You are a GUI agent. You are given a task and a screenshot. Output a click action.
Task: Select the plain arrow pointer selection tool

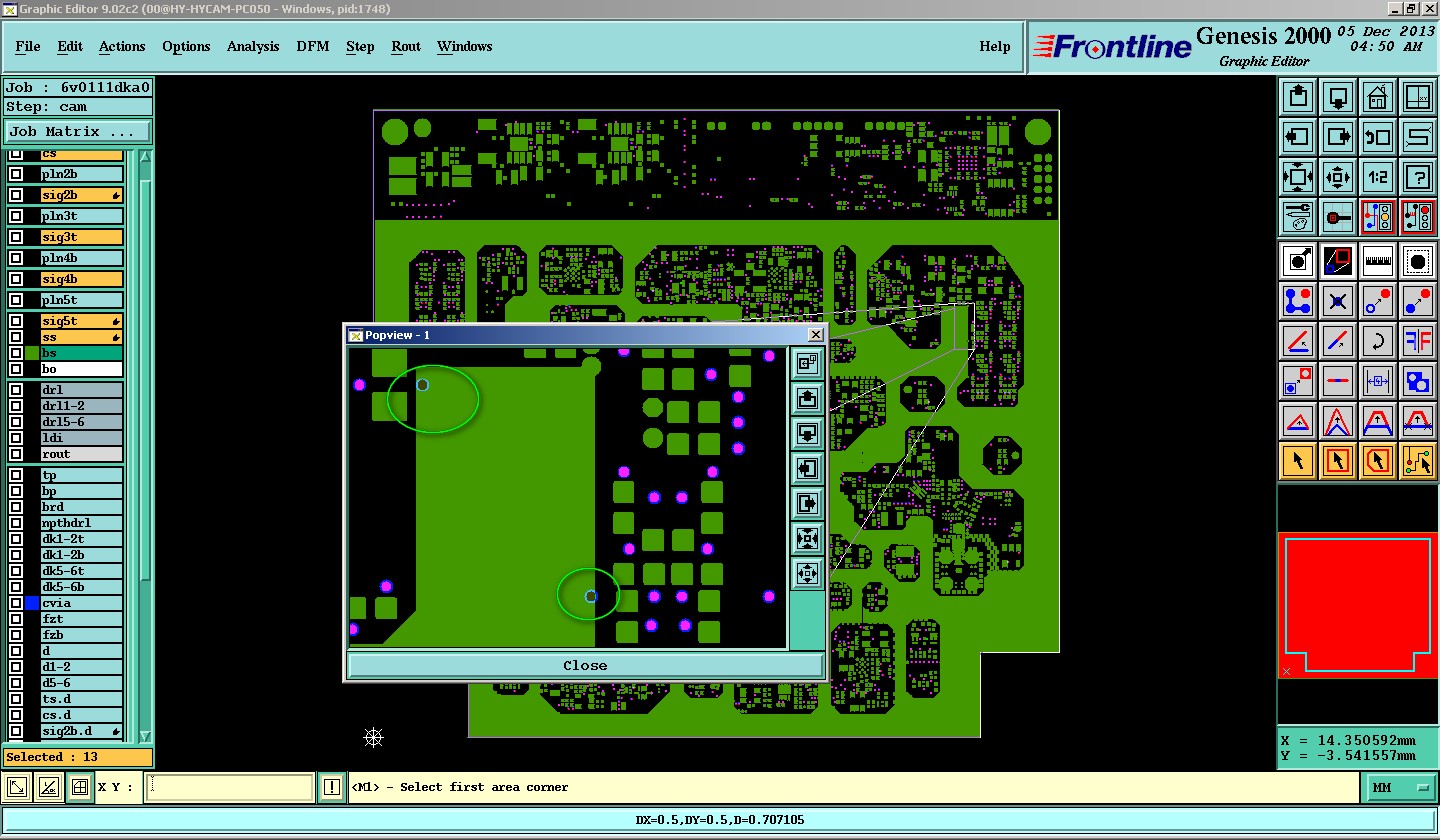pos(1298,461)
